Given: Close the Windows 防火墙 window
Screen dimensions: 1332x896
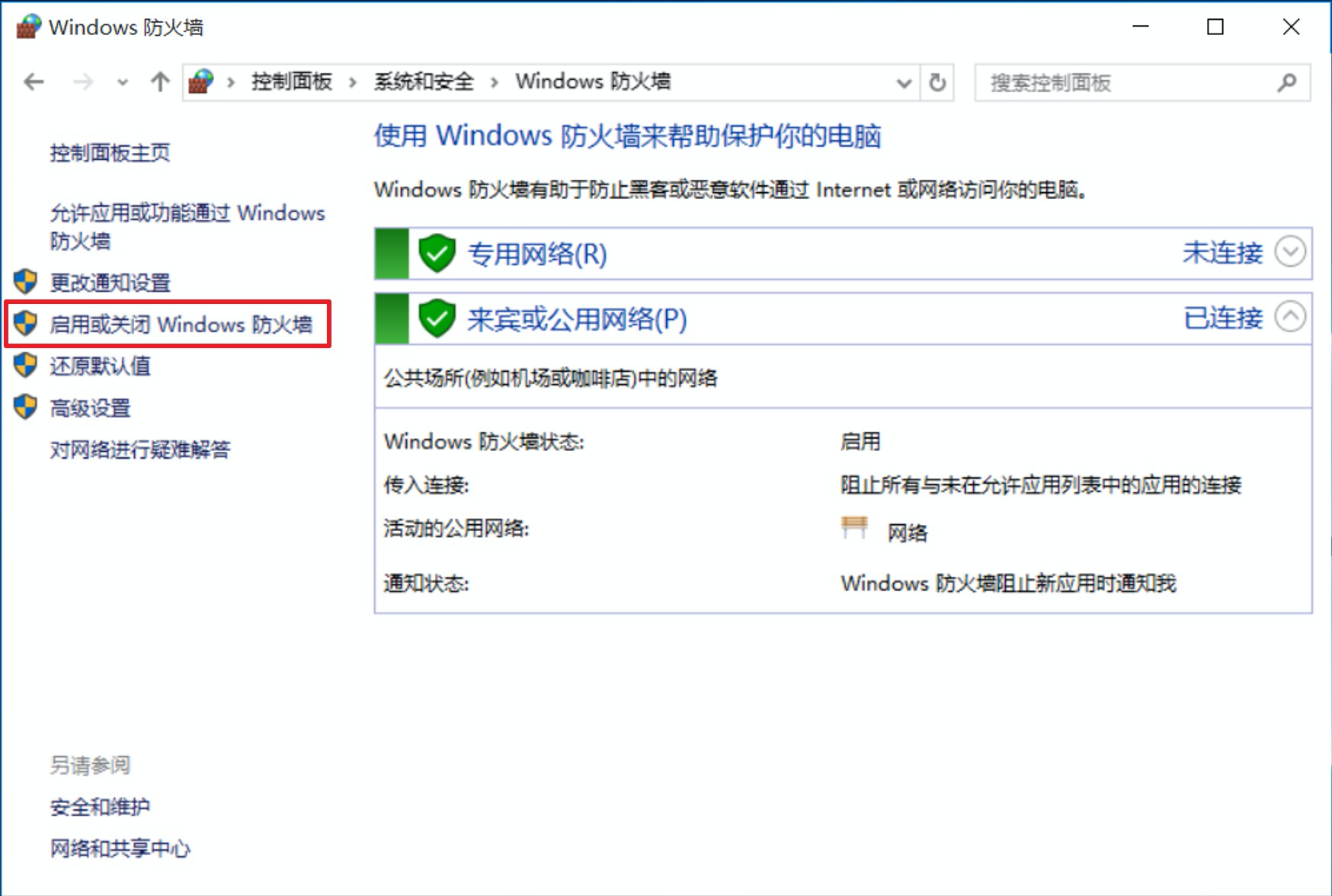Looking at the screenshot, I should coord(1291,27).
